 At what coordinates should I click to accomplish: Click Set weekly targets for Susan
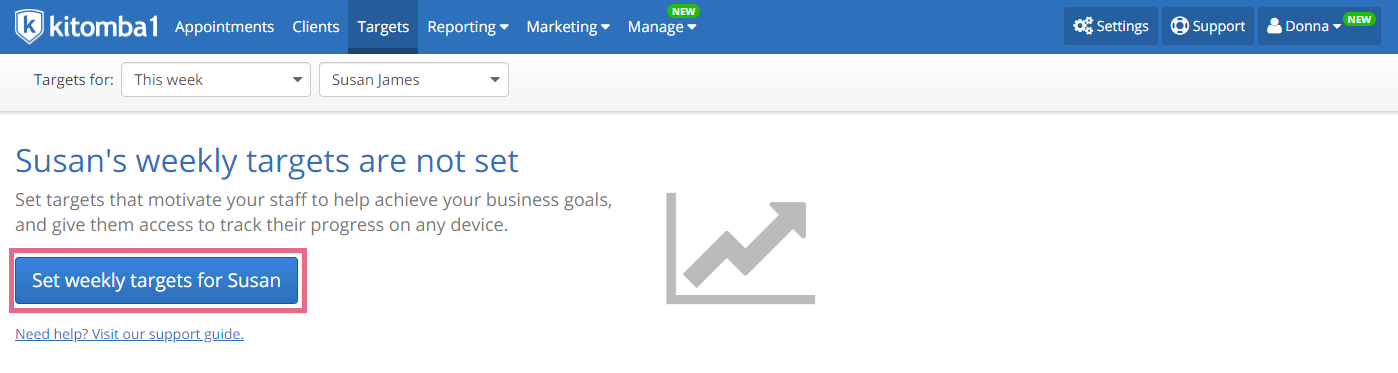157,280
